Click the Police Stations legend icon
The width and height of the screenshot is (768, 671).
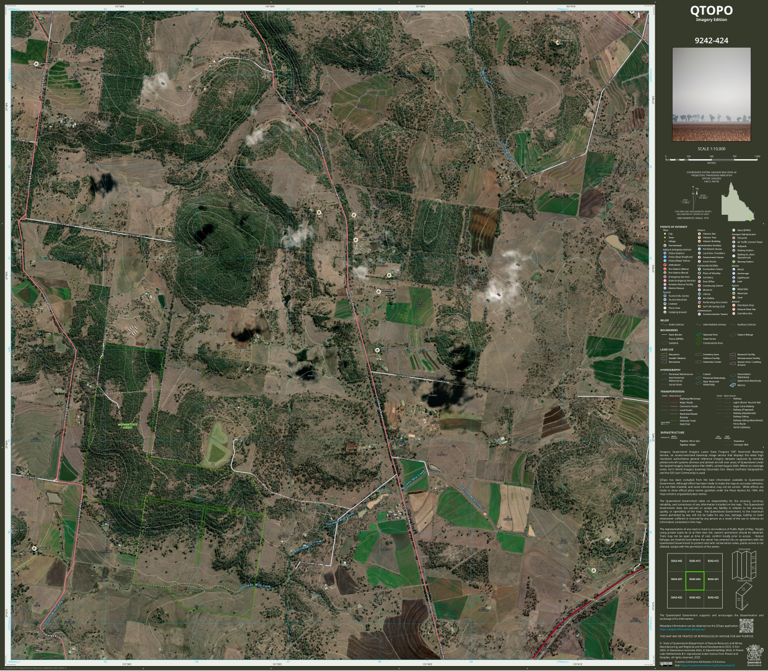(665, 253)
